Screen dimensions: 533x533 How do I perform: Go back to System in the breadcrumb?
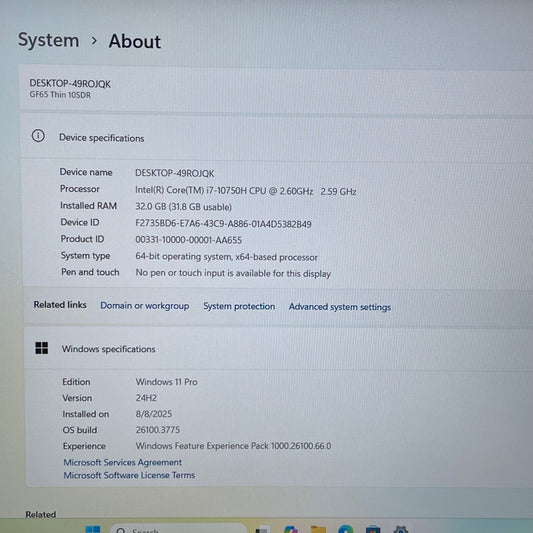pyautogui.click(x=49, y=40)
